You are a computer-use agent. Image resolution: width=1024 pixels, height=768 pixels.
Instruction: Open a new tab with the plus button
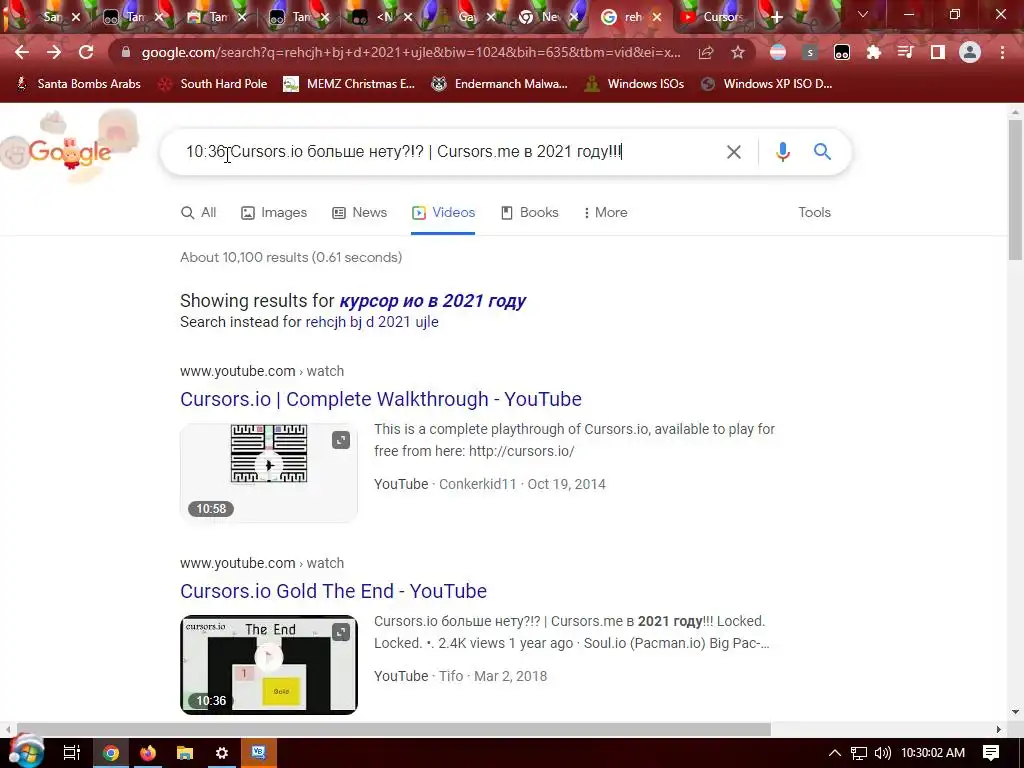tap(776, 17)
